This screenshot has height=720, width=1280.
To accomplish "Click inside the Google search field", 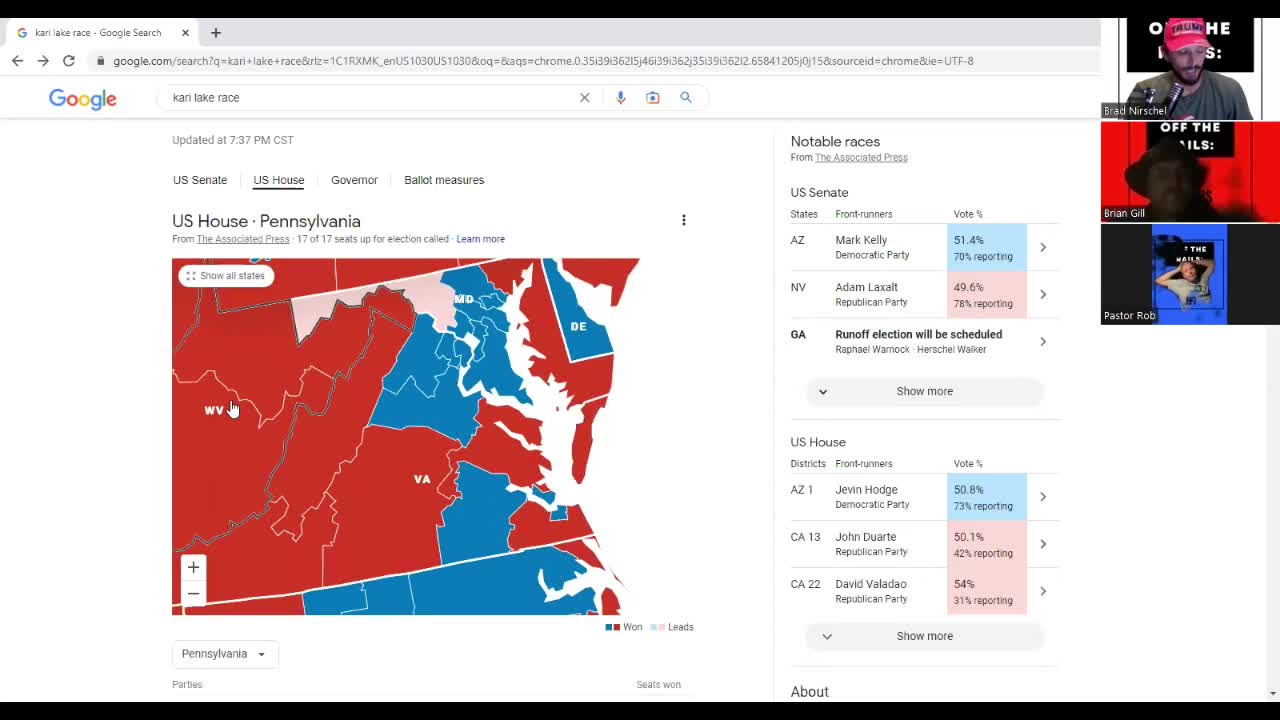I will click(370, 98).
